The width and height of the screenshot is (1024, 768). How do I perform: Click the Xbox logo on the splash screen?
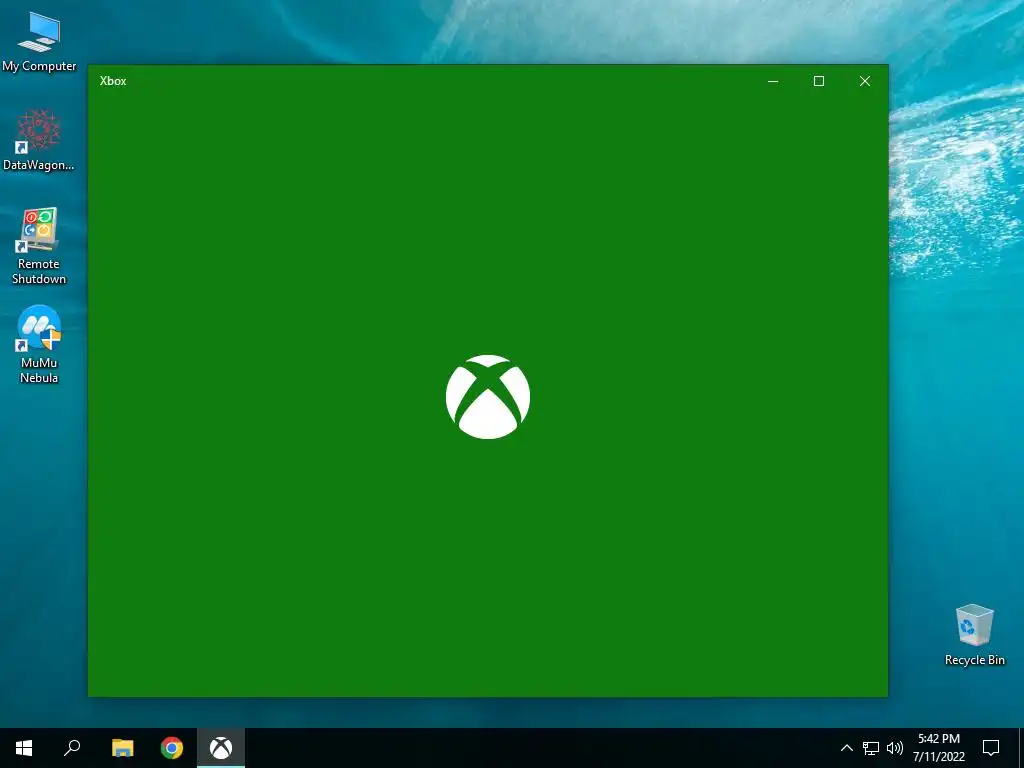(488, 396)
